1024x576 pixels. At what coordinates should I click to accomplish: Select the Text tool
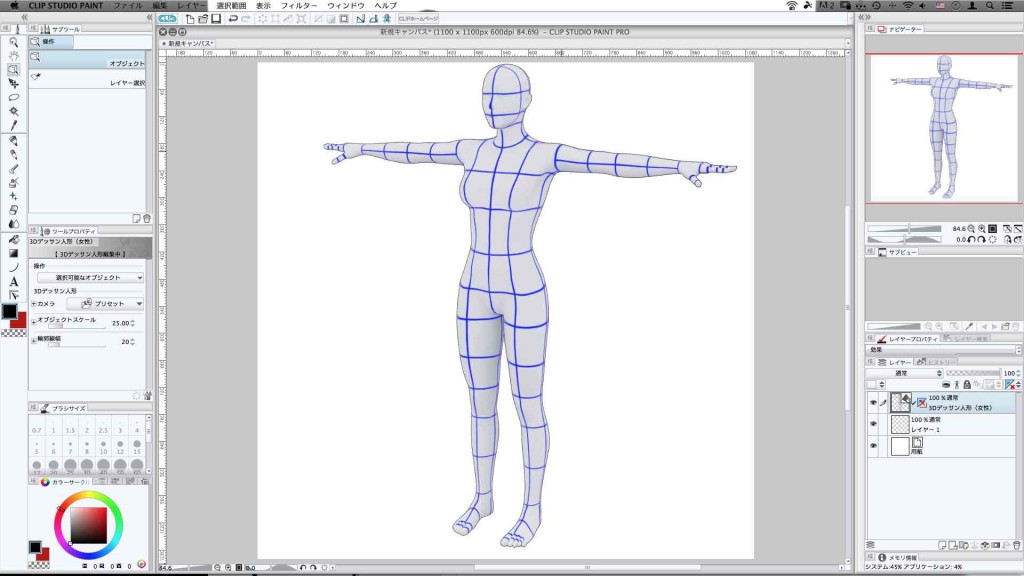13,281
